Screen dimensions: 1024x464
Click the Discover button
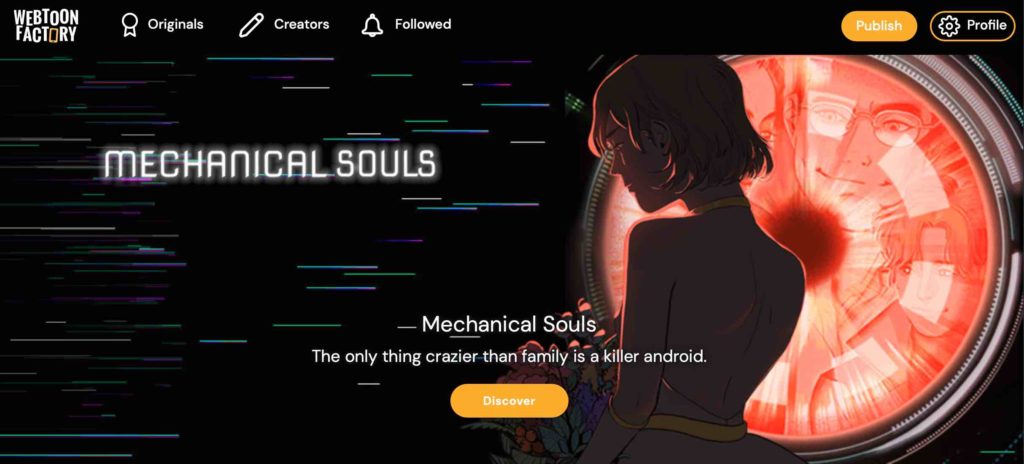click(509, 401)
